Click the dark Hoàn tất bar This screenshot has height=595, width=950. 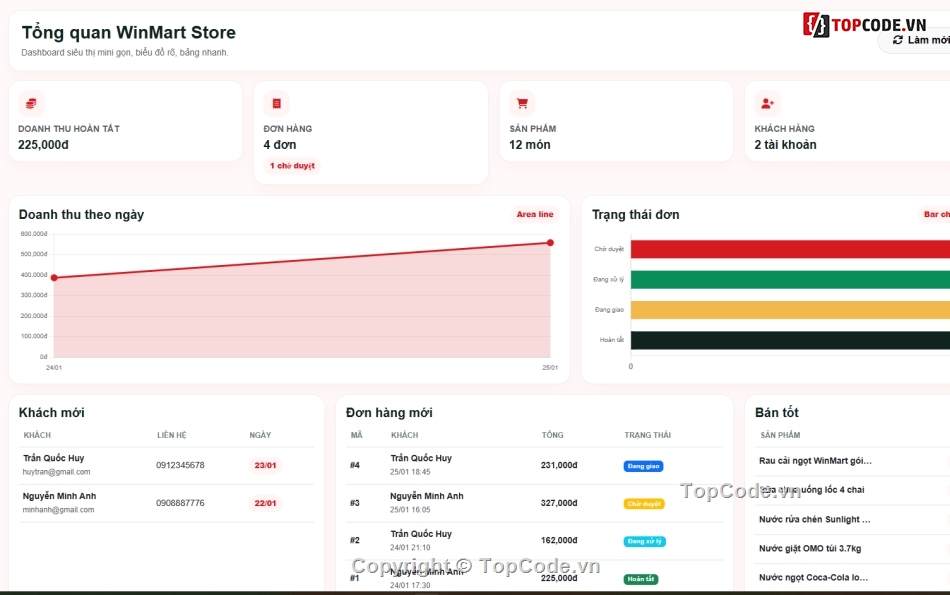click(x=790, y=340)
